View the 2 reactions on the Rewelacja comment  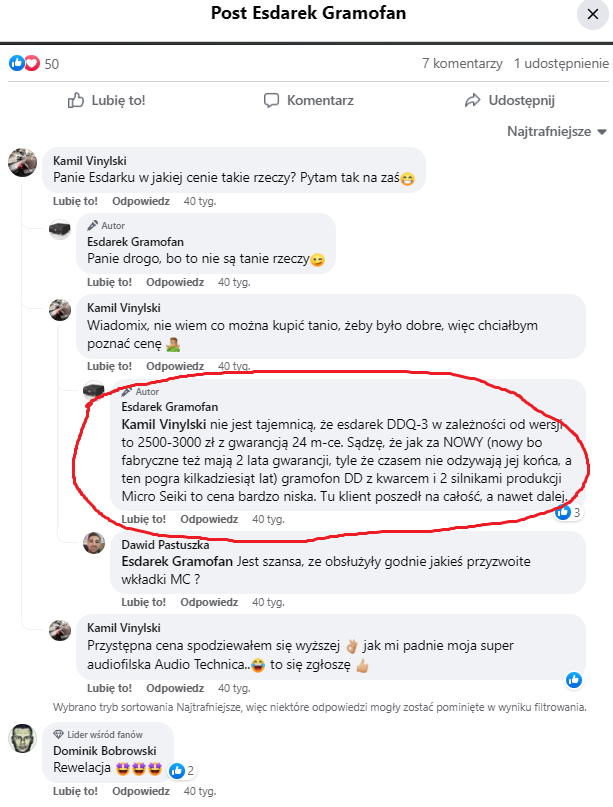click(183, 771)
